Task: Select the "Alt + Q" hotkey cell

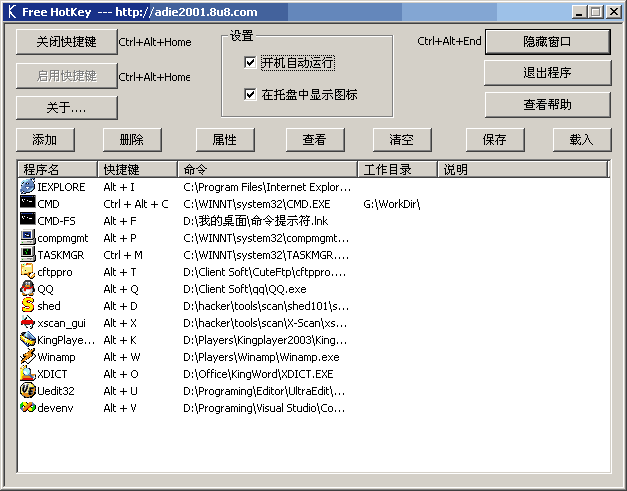Action: tap(120, 289)
